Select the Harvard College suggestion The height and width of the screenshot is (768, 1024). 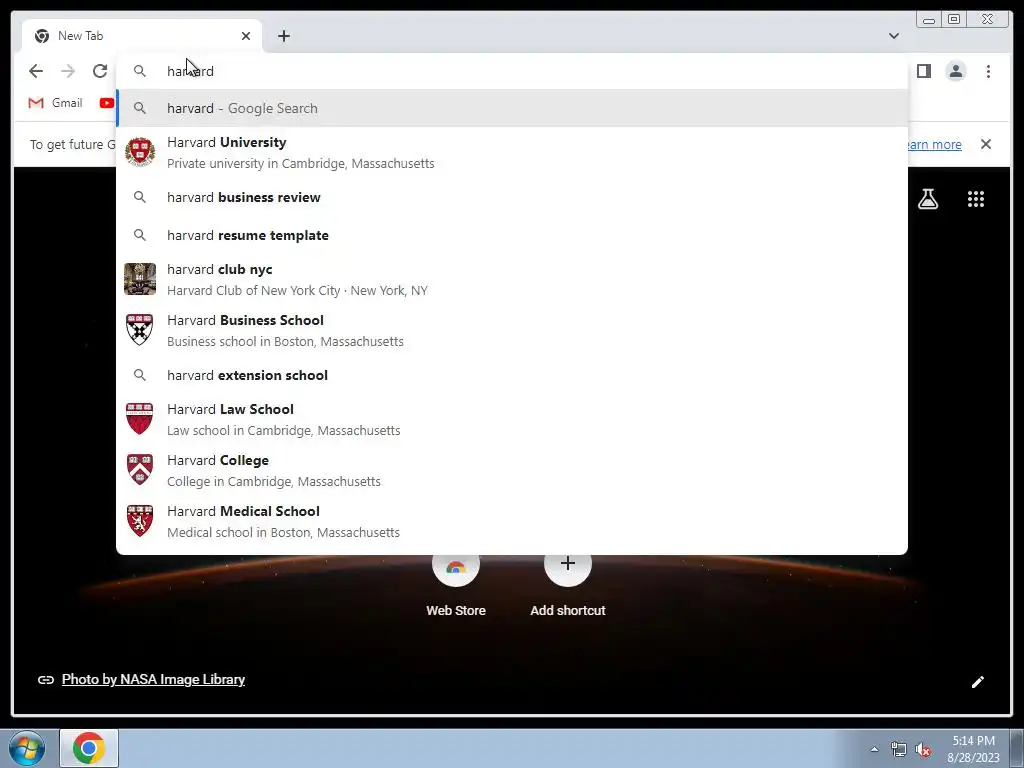pos(512,470)
